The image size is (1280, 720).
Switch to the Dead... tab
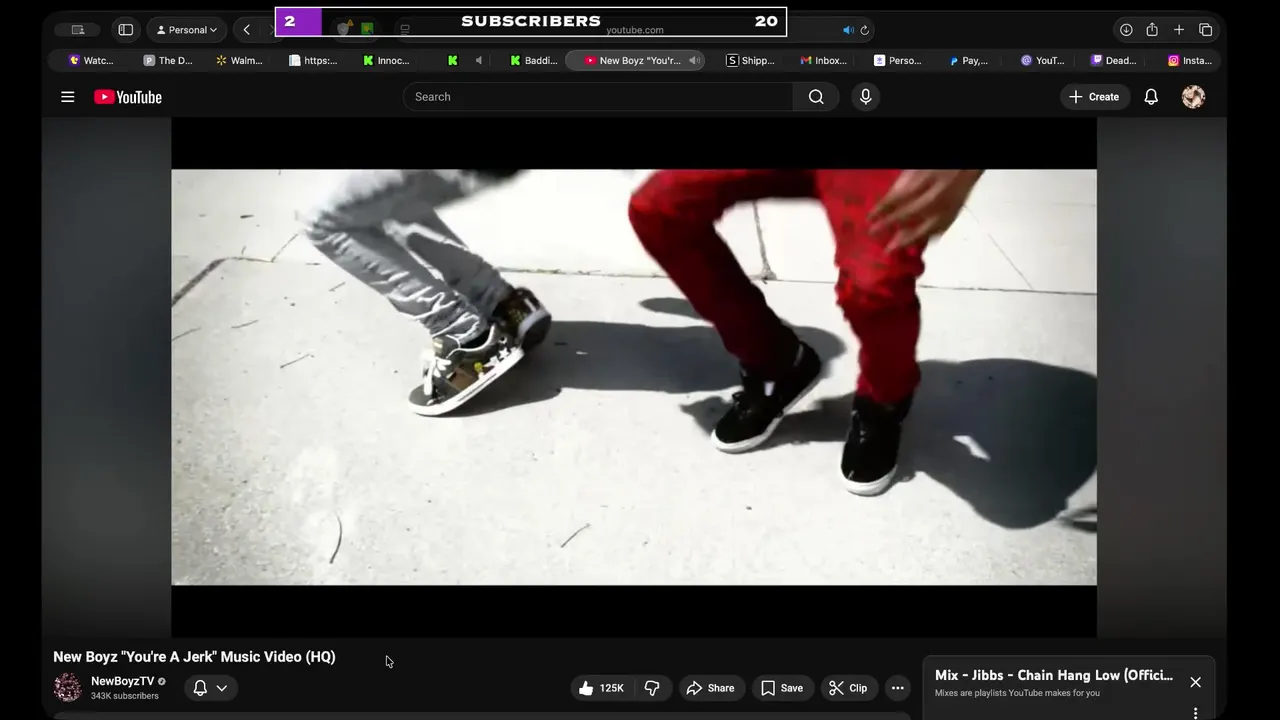1113,61
